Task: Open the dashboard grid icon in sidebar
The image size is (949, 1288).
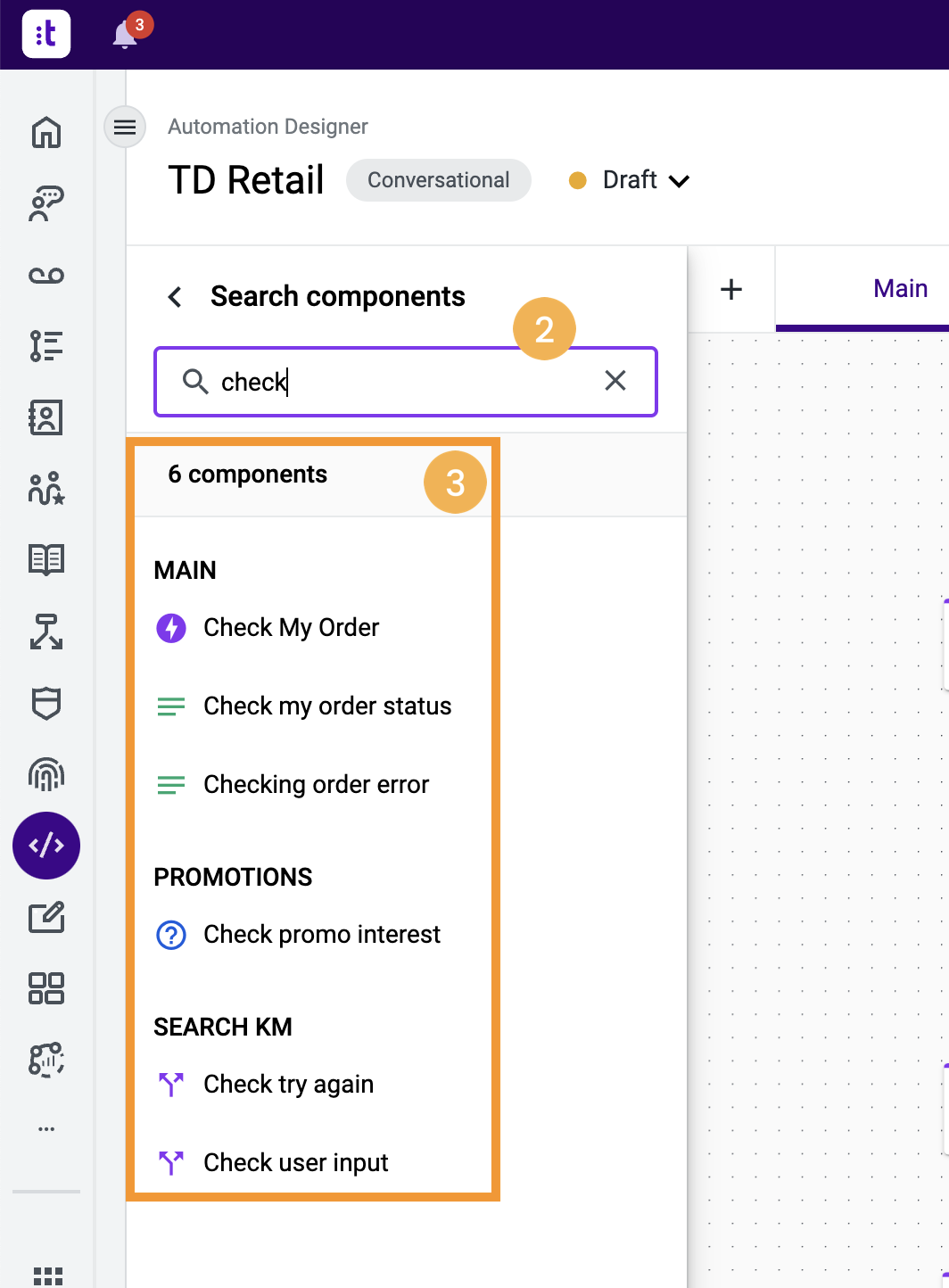Action: click(x=46, y=988)
